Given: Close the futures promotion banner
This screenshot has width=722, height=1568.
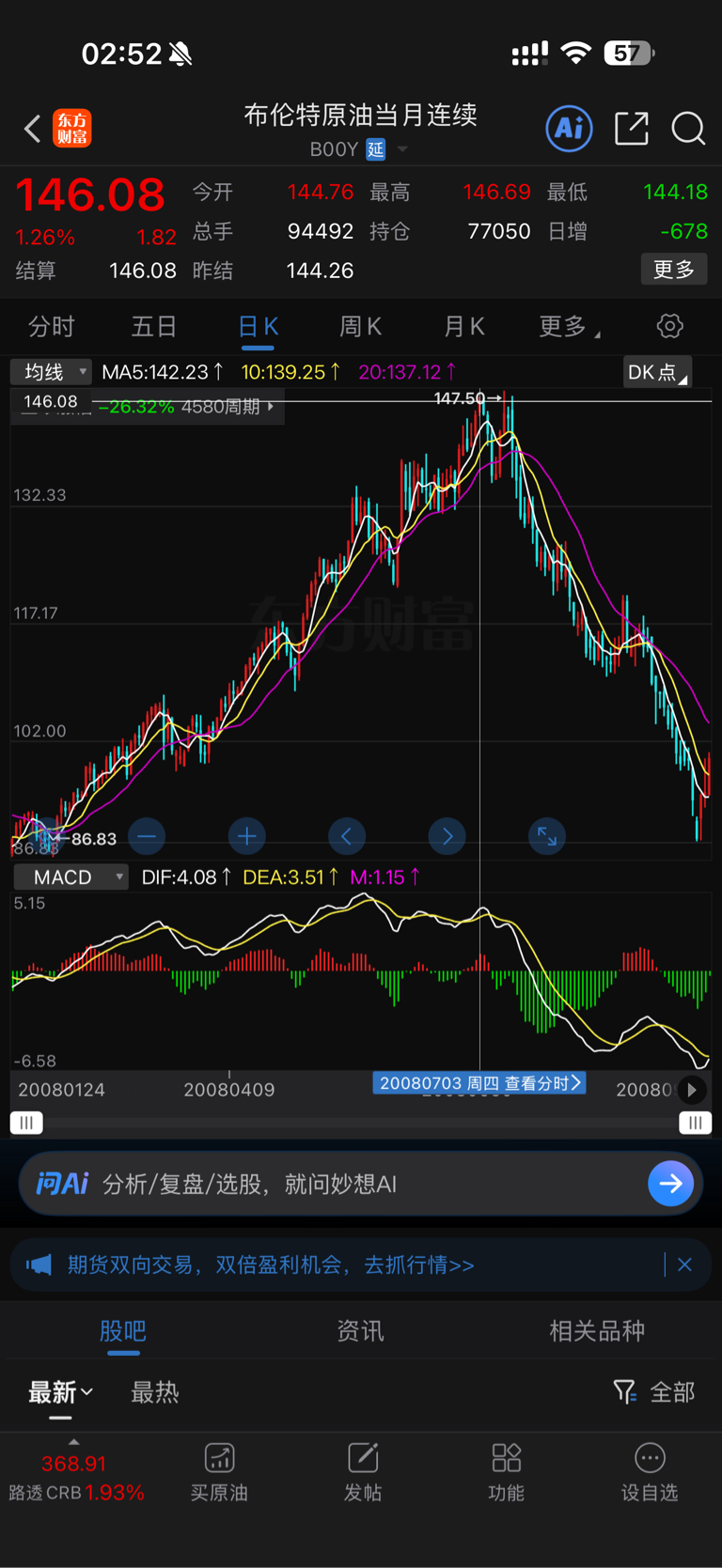Looking at the screenshot, I should (x=684, y=1265).
